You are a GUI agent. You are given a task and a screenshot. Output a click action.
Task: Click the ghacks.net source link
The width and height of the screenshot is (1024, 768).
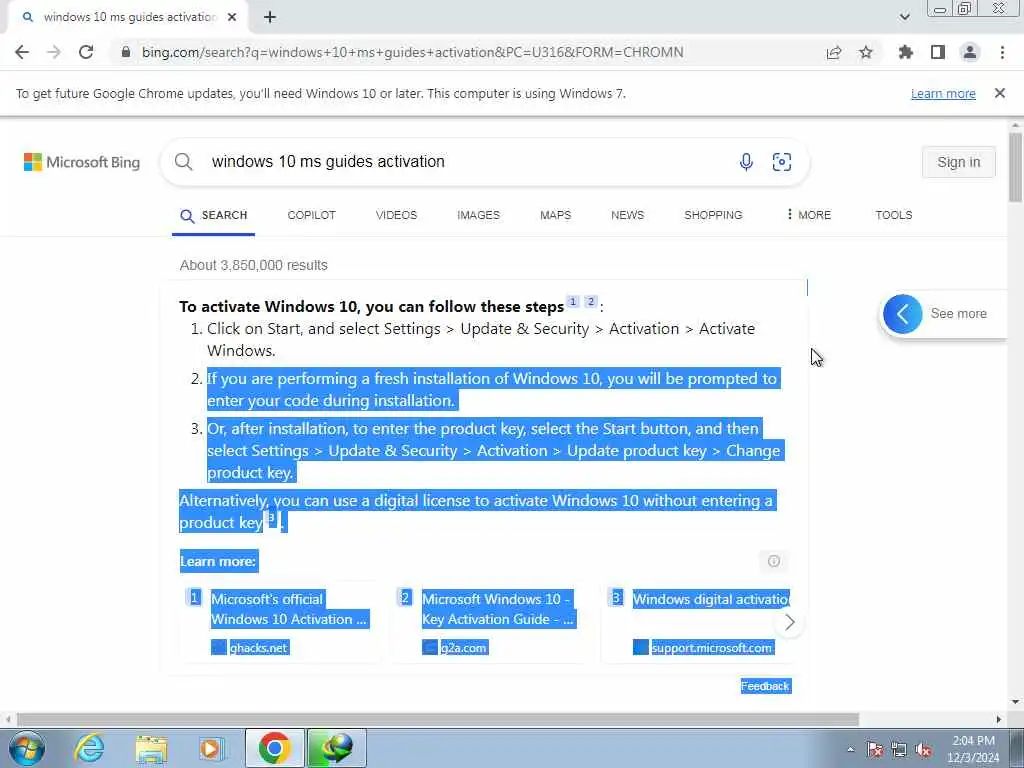point(259,648)
